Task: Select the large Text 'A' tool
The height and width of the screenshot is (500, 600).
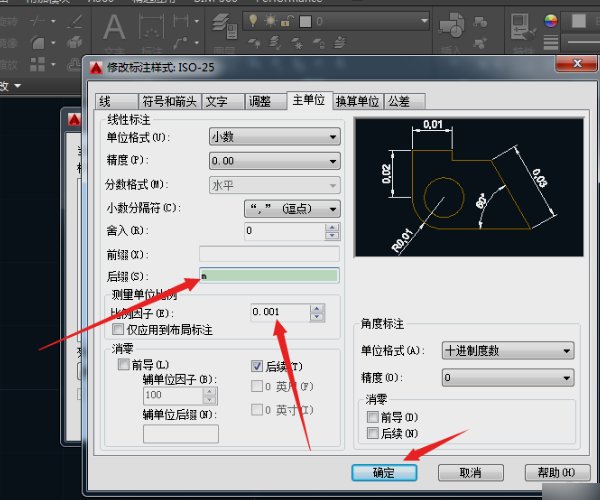Action: [x=114, y=27]
